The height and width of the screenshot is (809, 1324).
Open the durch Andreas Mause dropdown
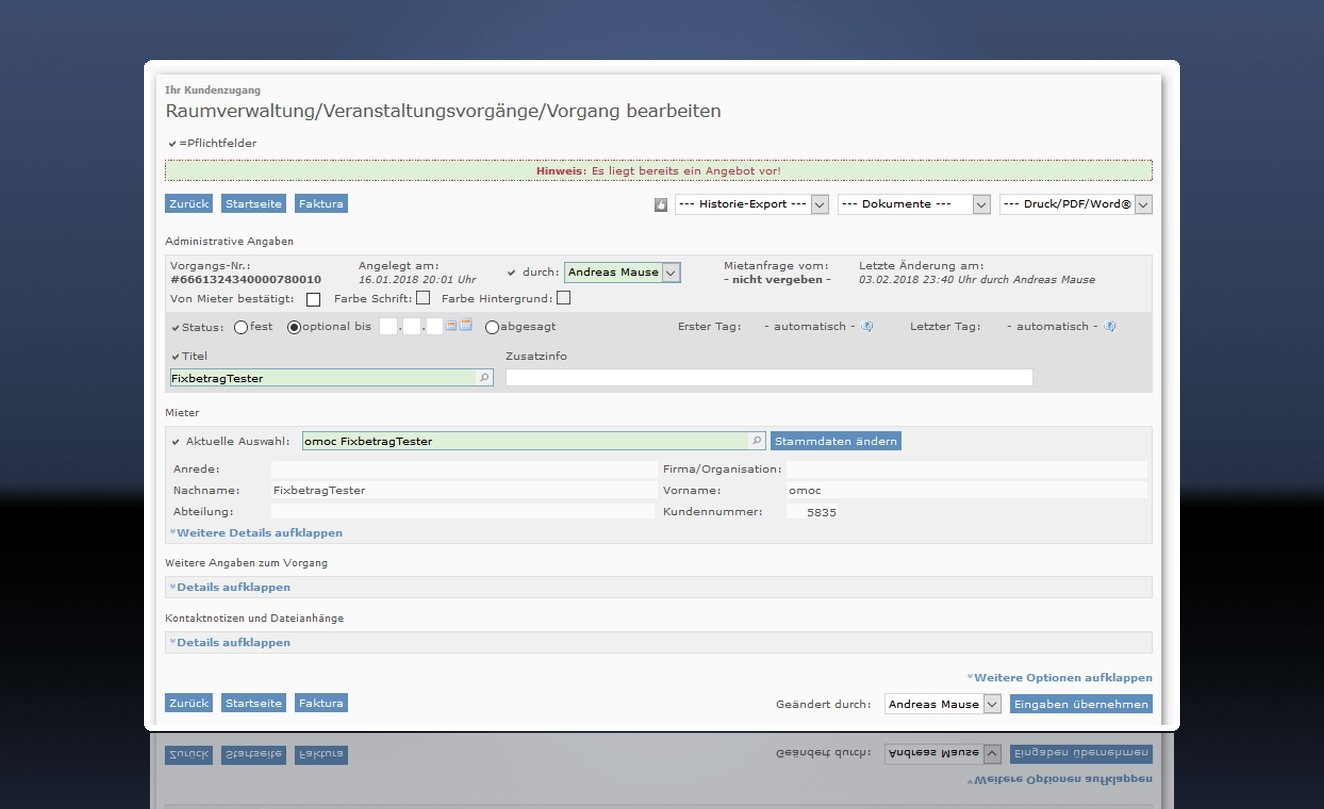(622, 272)
